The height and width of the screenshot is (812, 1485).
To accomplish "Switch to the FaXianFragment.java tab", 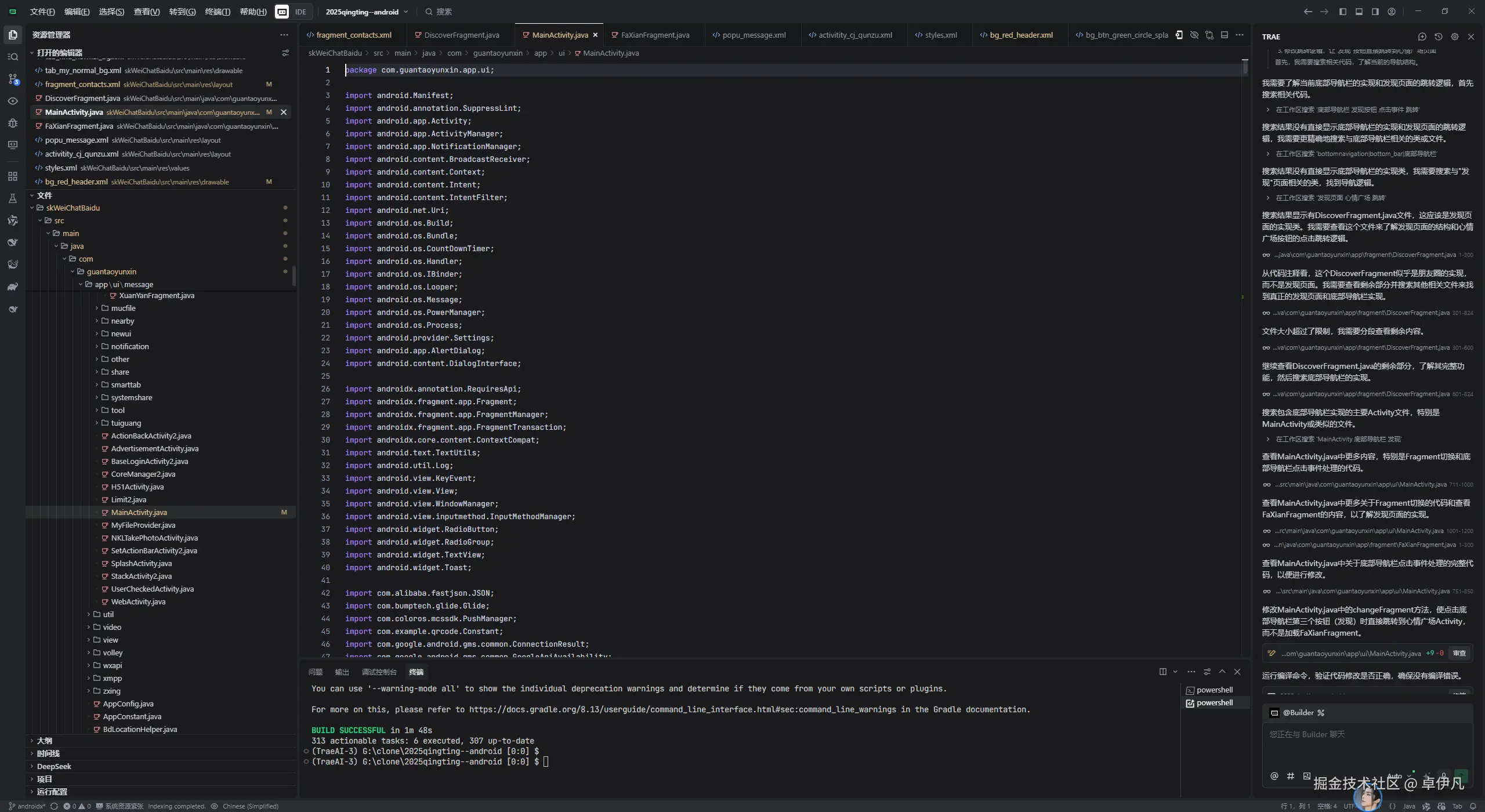I will click(x=654, y=35).
